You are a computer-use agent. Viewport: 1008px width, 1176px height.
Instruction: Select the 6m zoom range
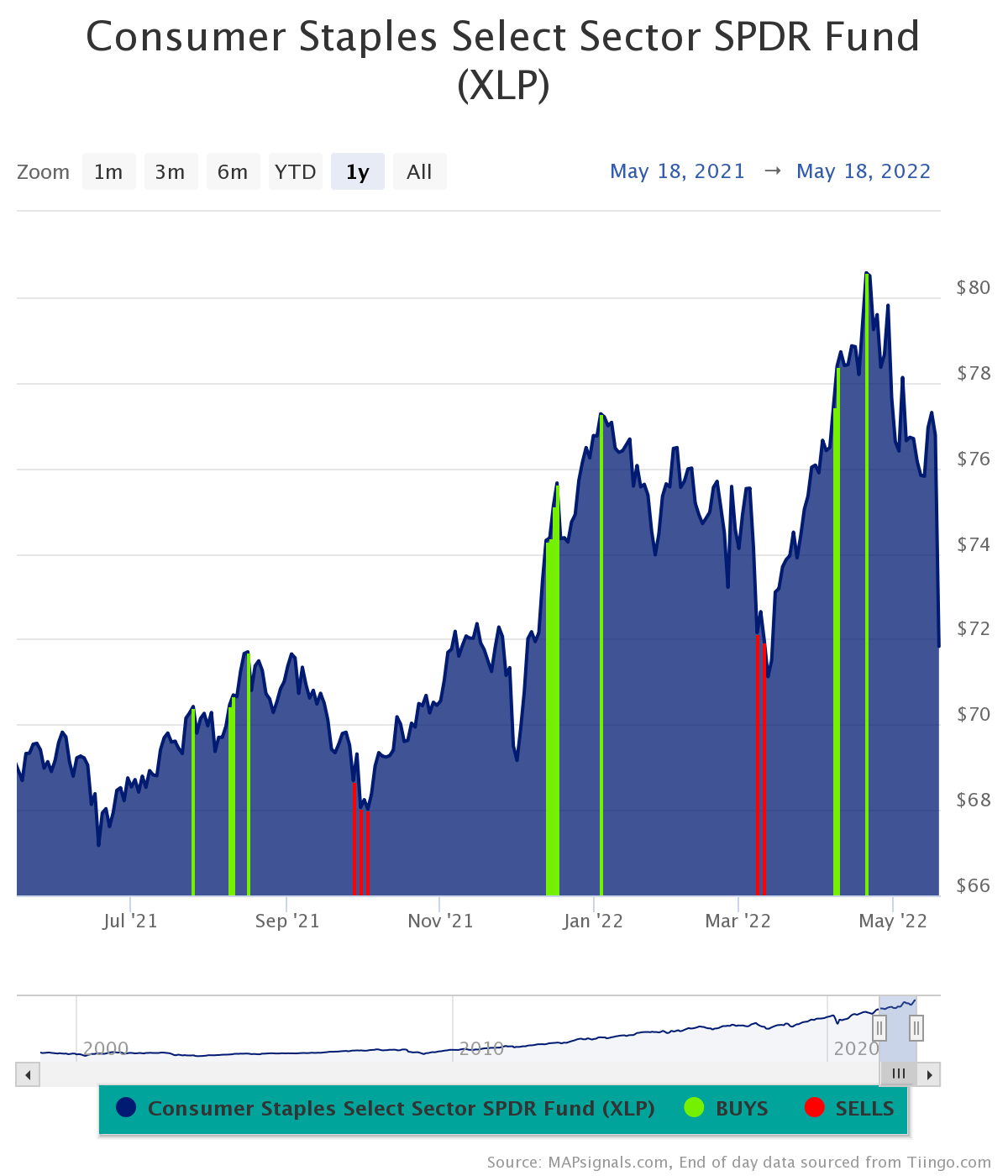(233, 171)
